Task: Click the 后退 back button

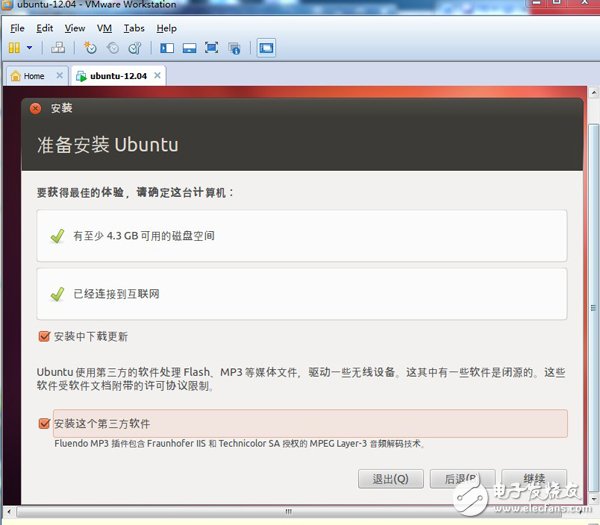Action: coord(462,479)
